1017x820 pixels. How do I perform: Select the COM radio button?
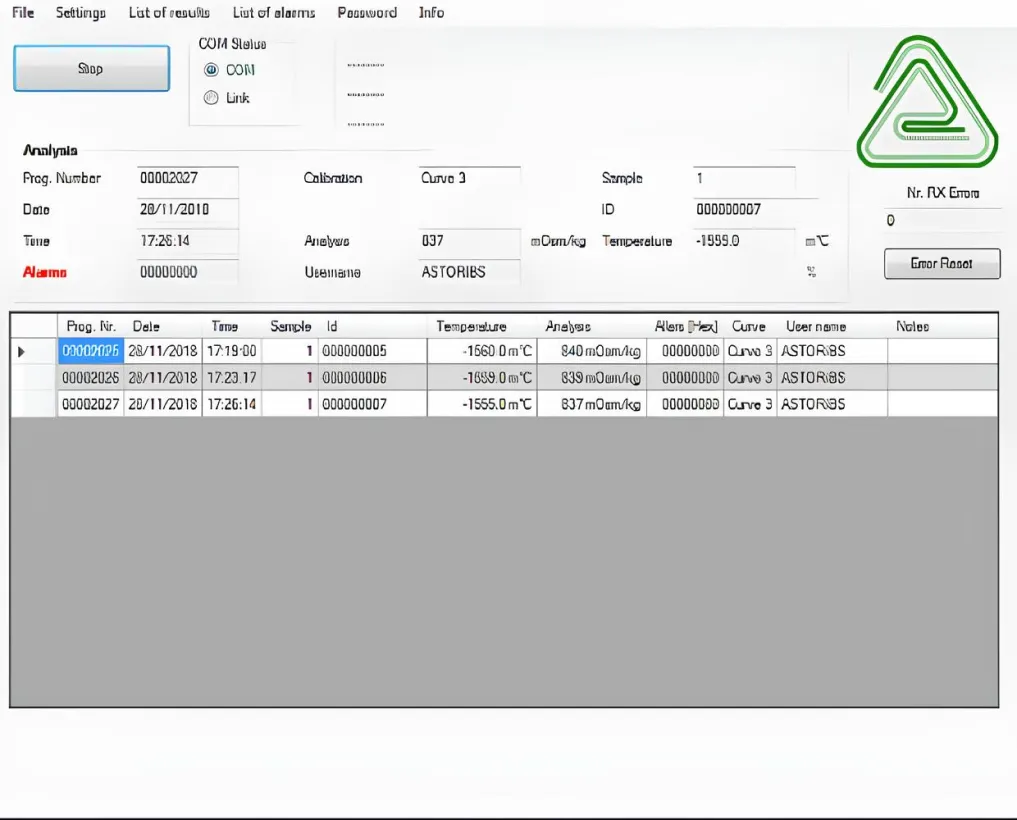[210, 70]
